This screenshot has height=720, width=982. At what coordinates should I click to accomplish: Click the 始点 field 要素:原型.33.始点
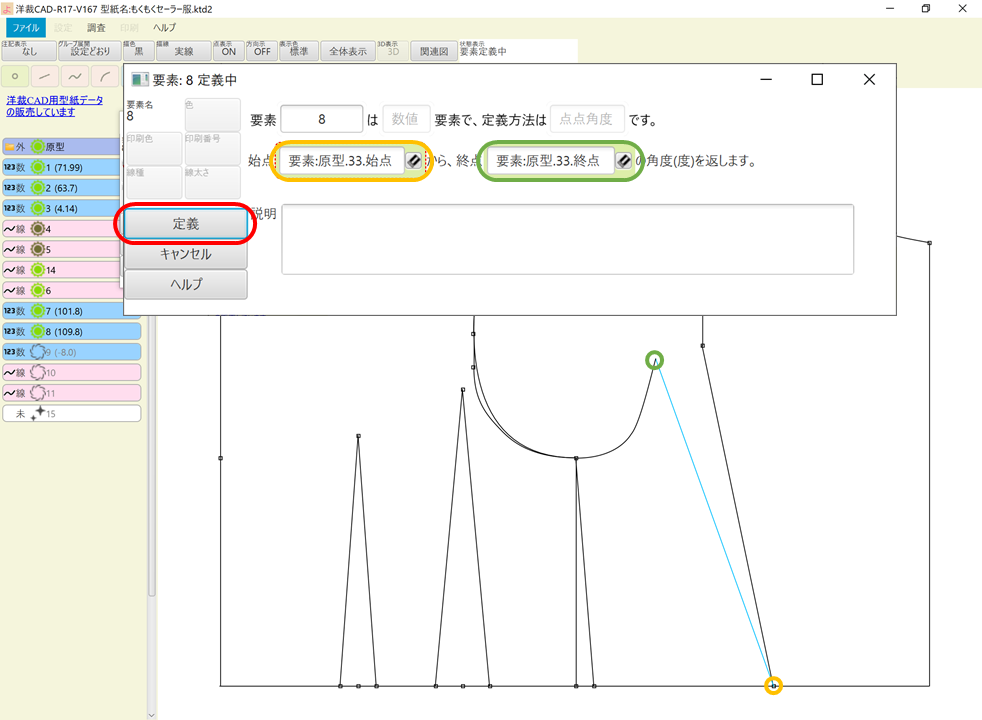[x=340, y=161]
